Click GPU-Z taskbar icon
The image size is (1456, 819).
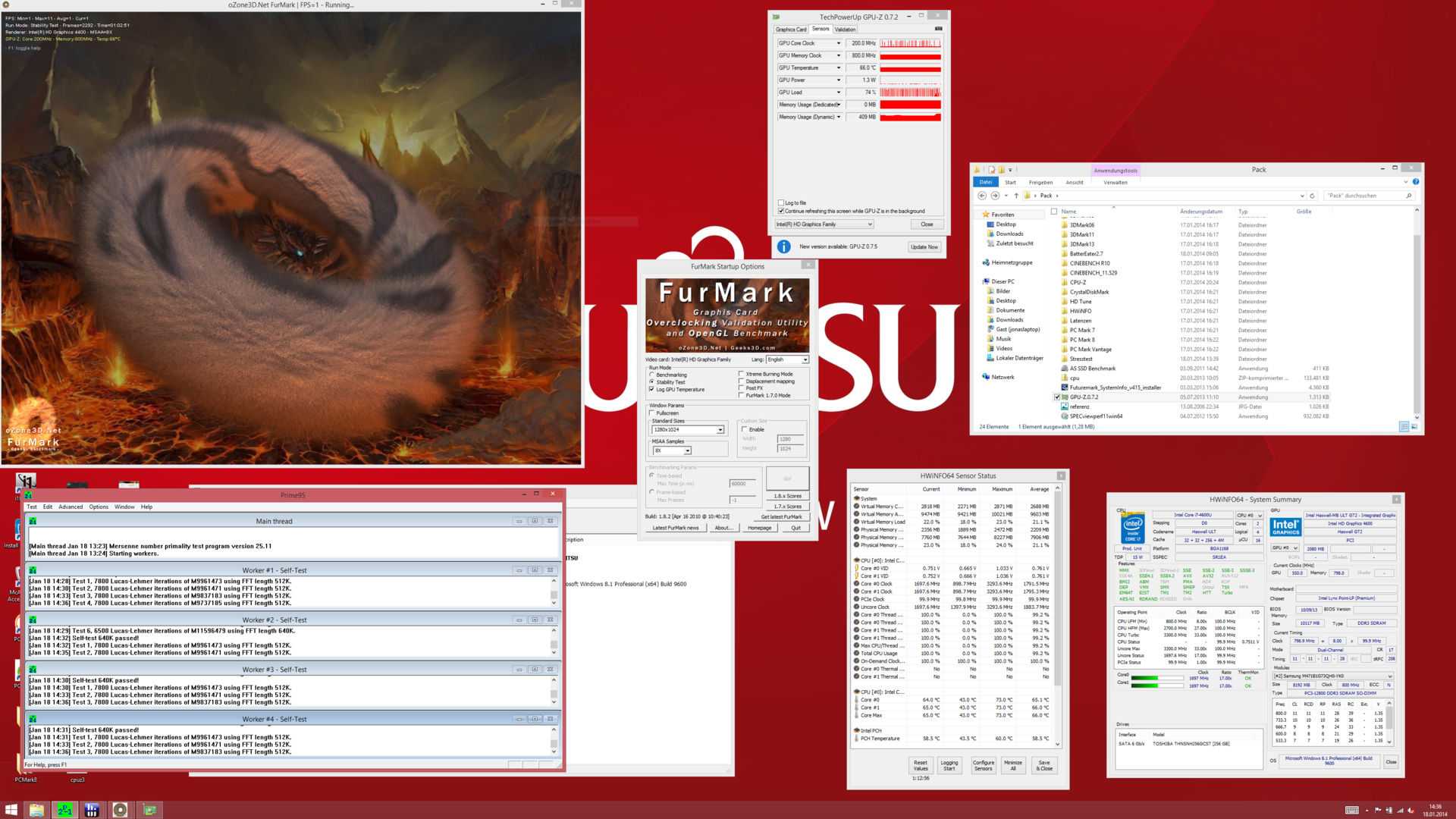(x=150, y=810)
